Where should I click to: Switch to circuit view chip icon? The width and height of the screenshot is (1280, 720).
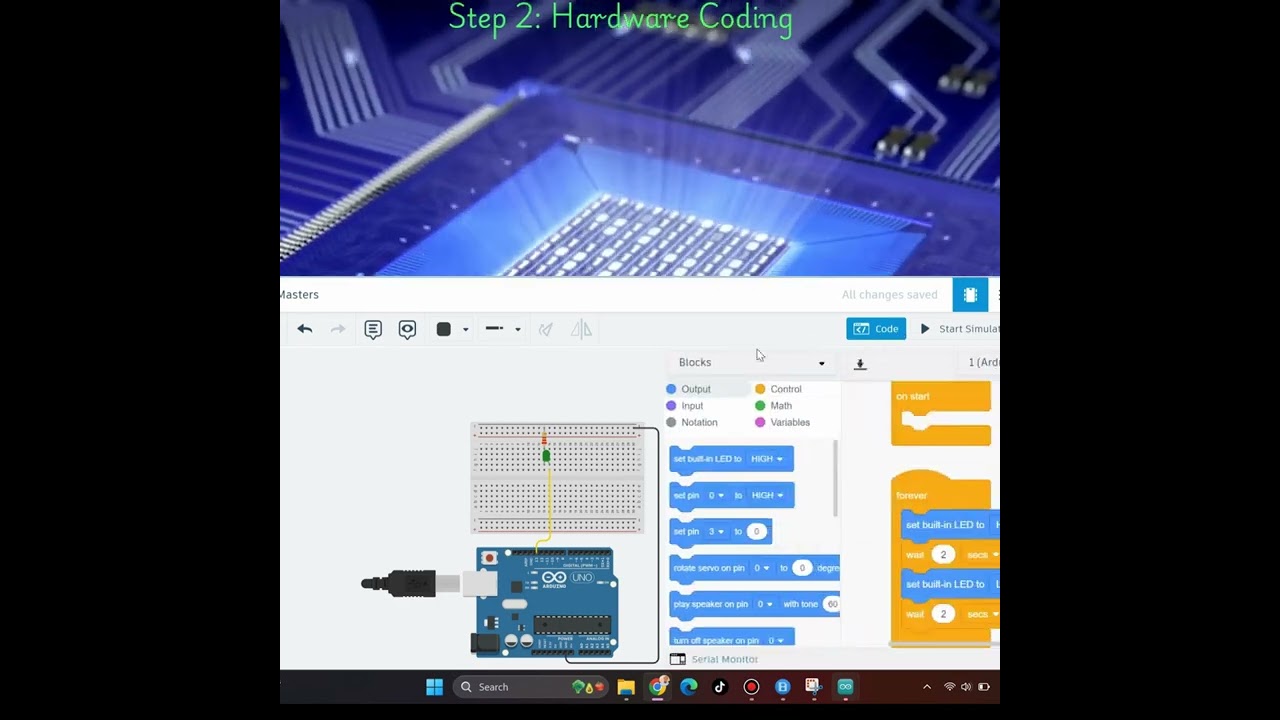pos(970,295)
